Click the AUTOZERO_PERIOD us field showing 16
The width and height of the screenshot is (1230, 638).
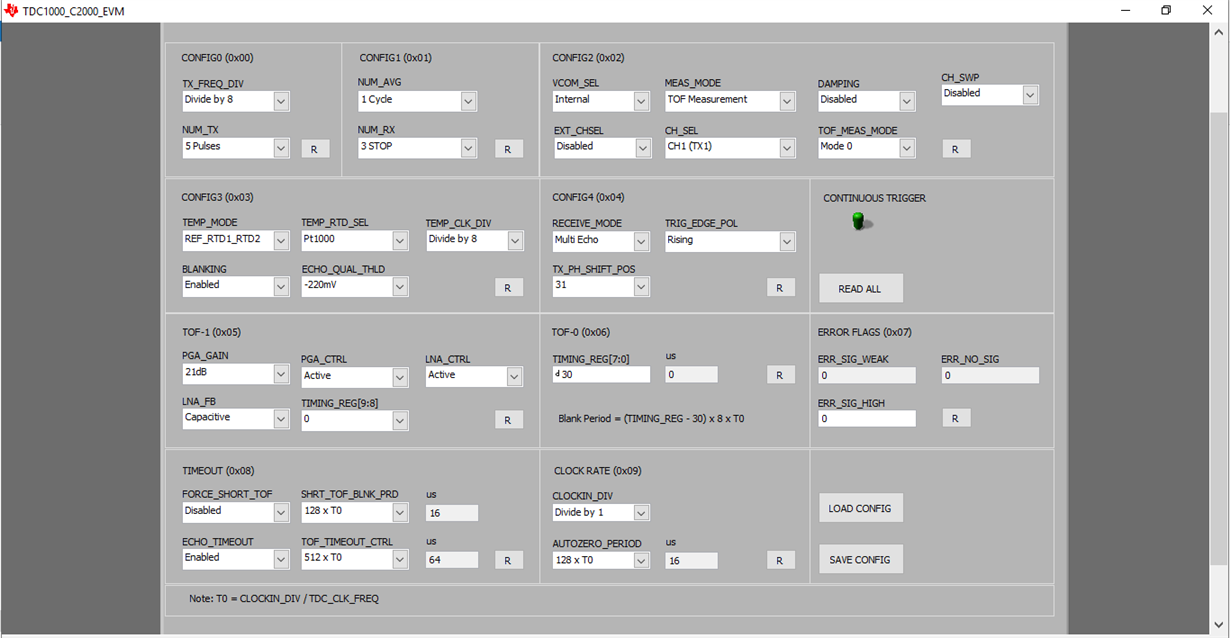[x=691, y=560]
